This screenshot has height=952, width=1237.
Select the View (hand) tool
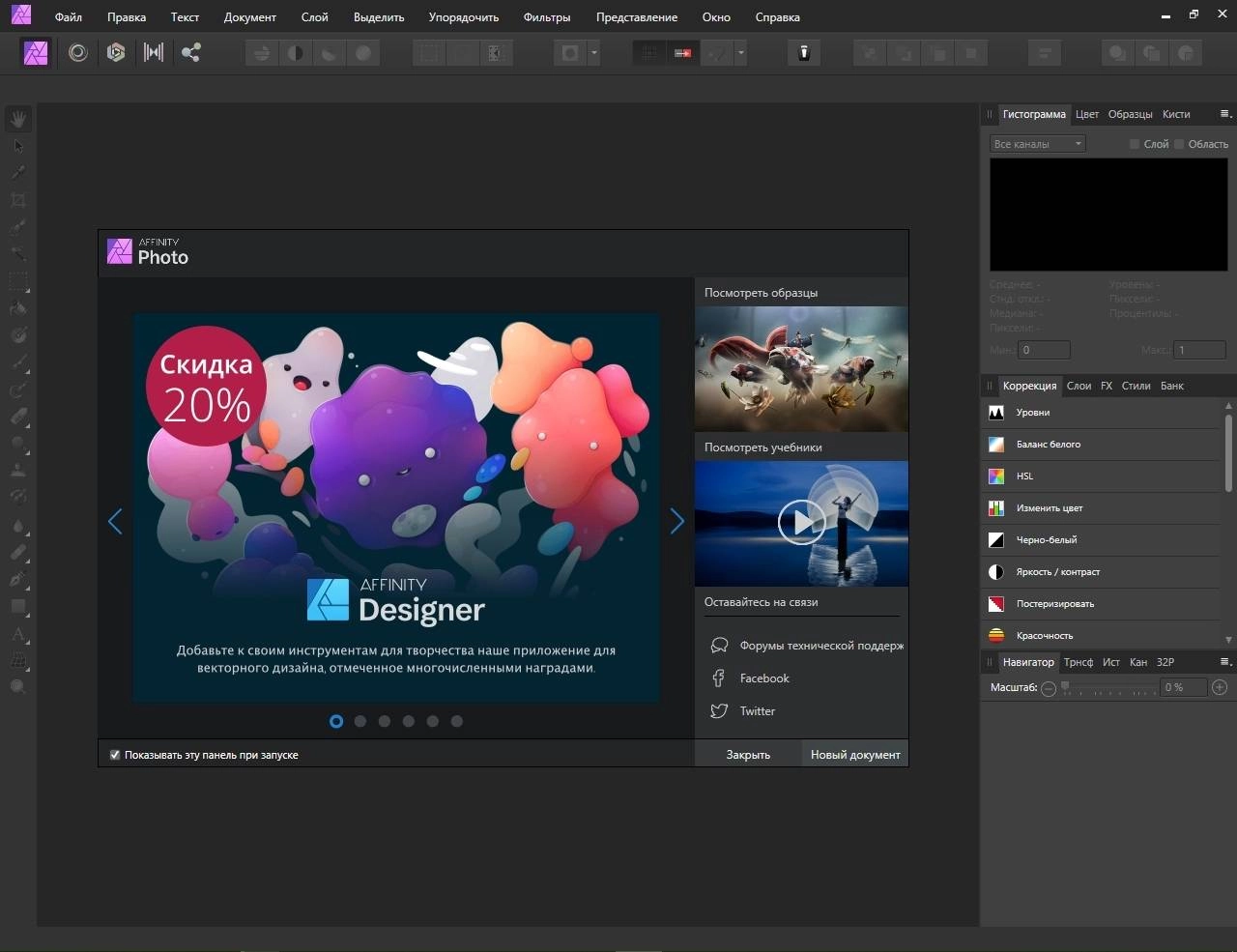18,119
